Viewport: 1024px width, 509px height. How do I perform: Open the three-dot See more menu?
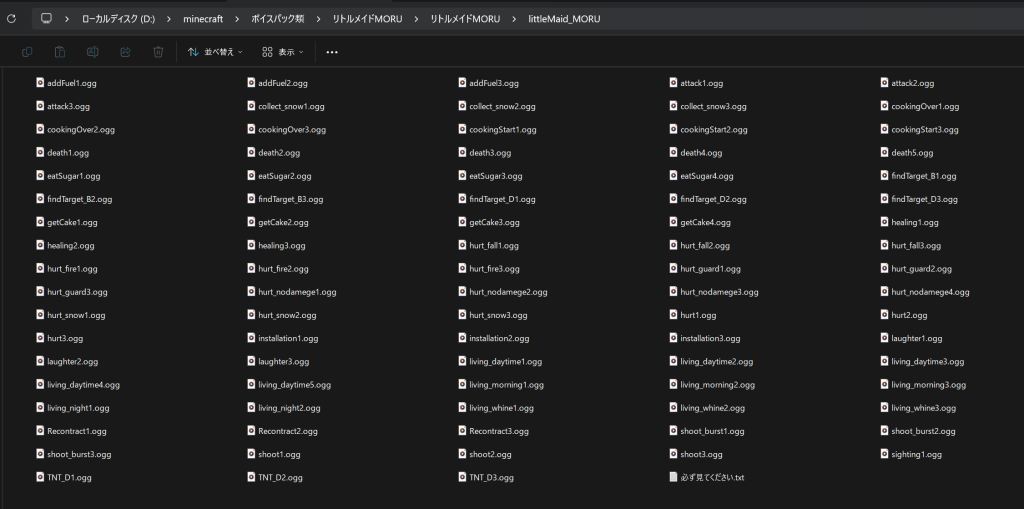pos(332,52)
